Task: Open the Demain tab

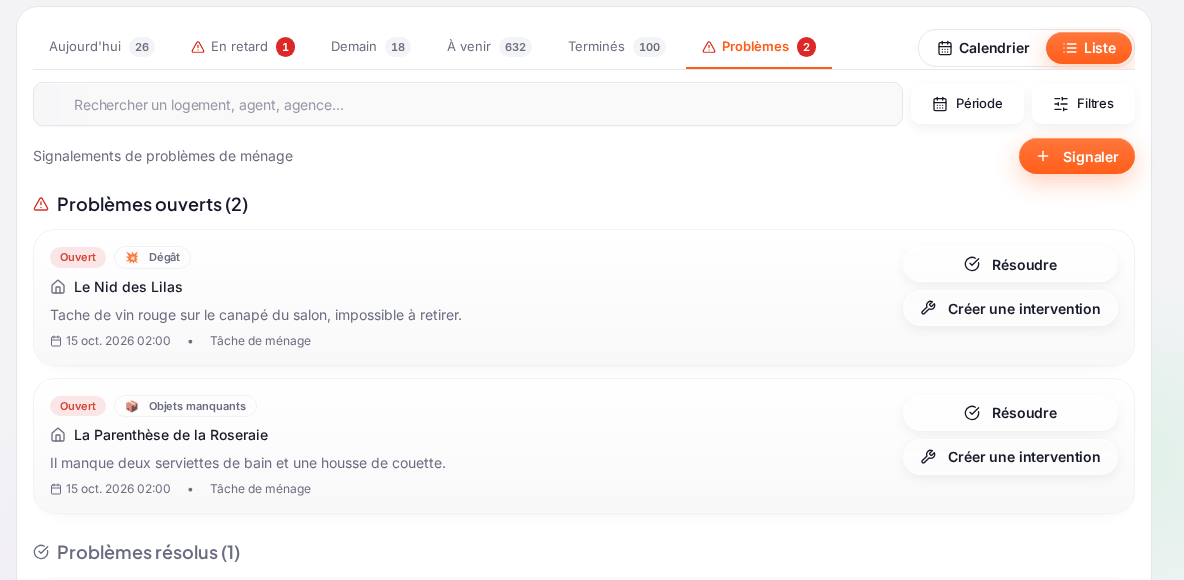Action: coord(370,47)
